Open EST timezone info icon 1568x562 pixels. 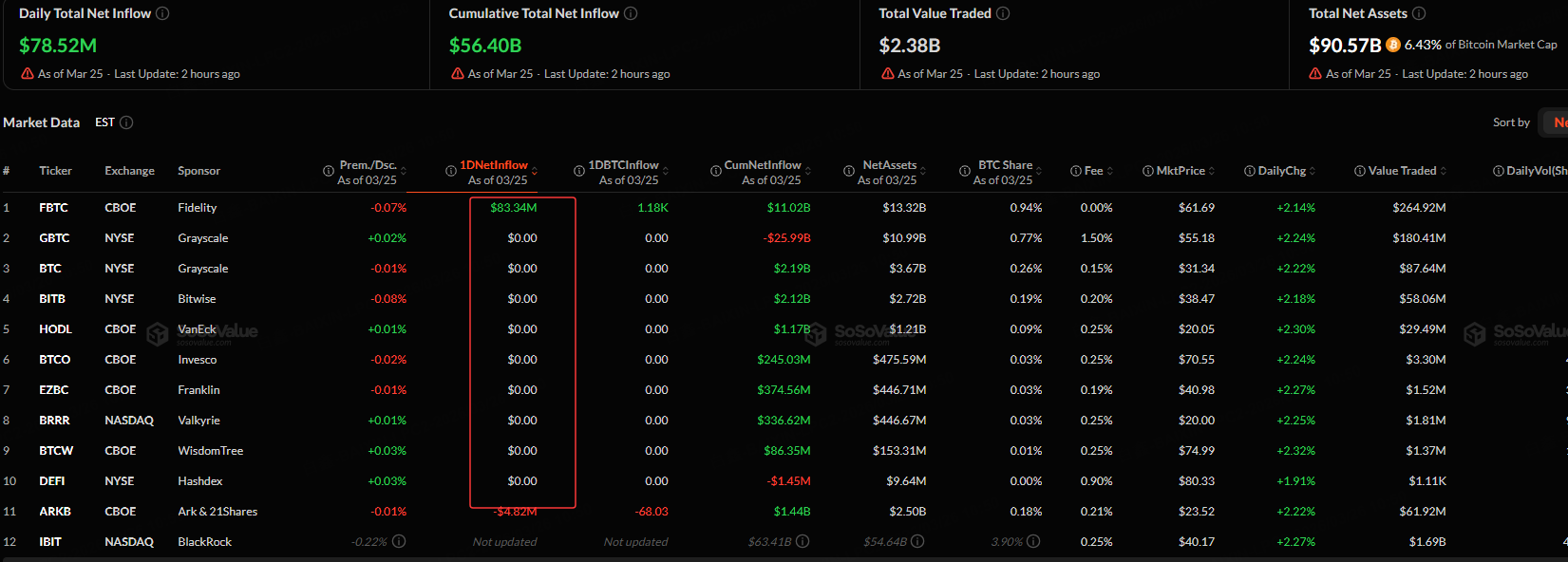[126, 122]
